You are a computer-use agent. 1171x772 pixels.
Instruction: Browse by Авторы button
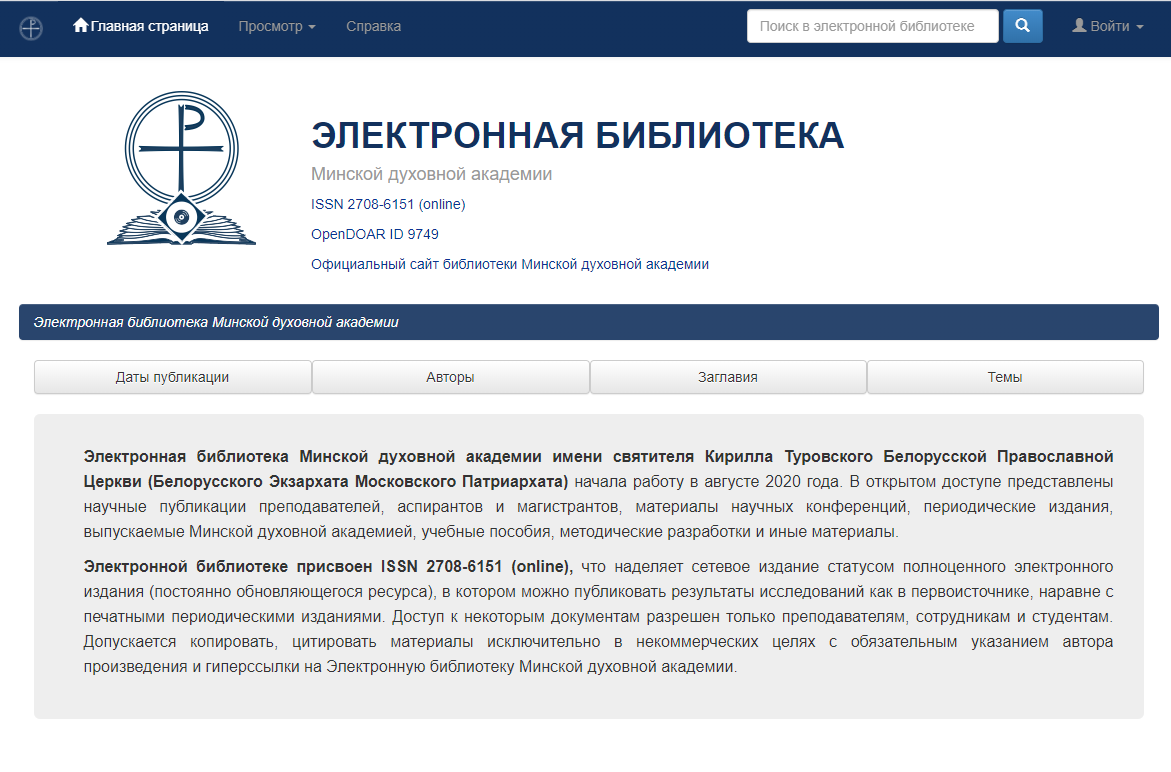click(x=450, y=377)
